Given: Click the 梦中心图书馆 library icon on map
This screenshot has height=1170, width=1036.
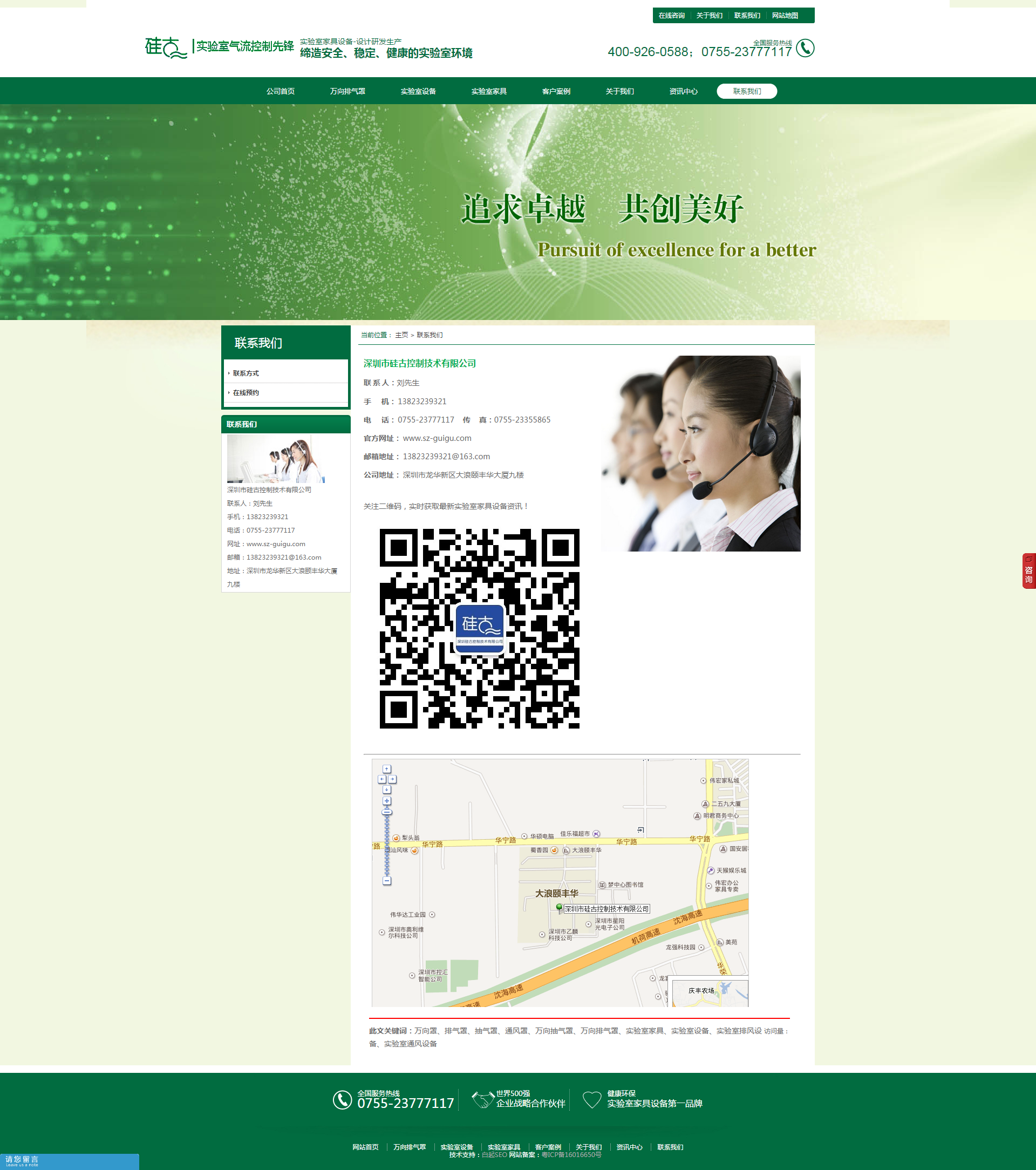Looking at the screenshot, I should coord(602,885).
